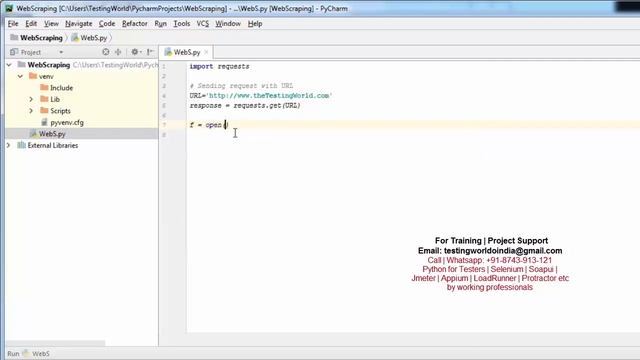Viewport: 640px width, 360px height.
Task: Open the Code menu
Action: click(107, 24)
